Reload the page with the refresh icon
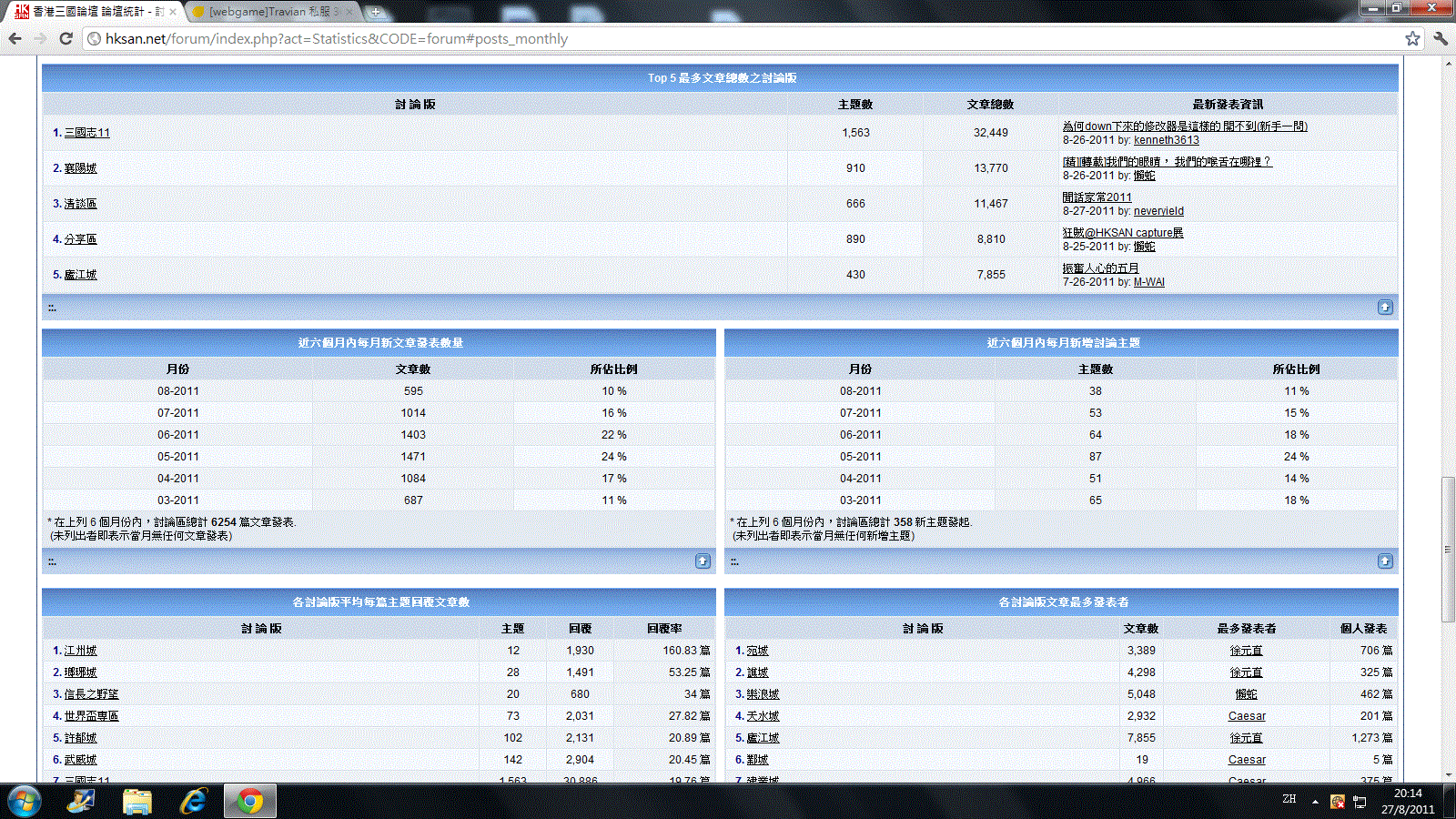The width and height of the screenshot is (1456, 819). (66, 38)
